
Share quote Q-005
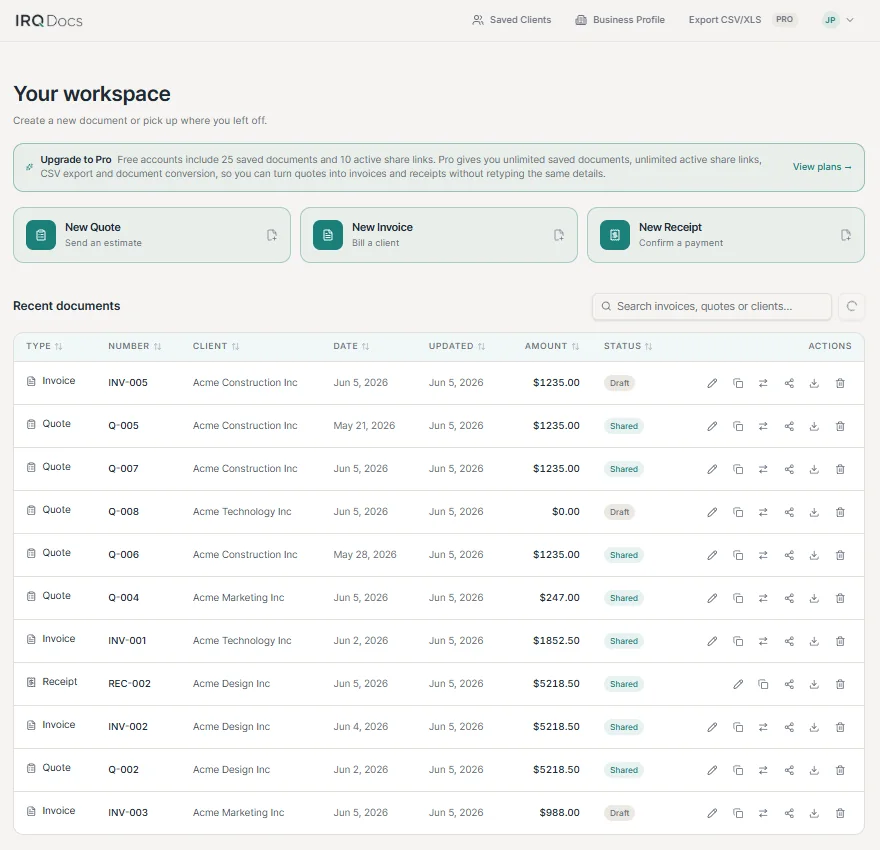pos(789,426)
